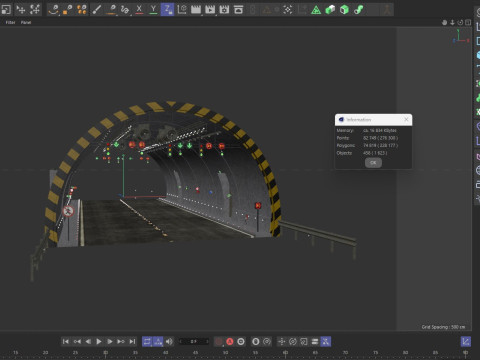The height and width of the screenshot is (360, 480).
Task: Click the parameter keying bars icon
Action: pyautogui.click(x=315, y=341)
